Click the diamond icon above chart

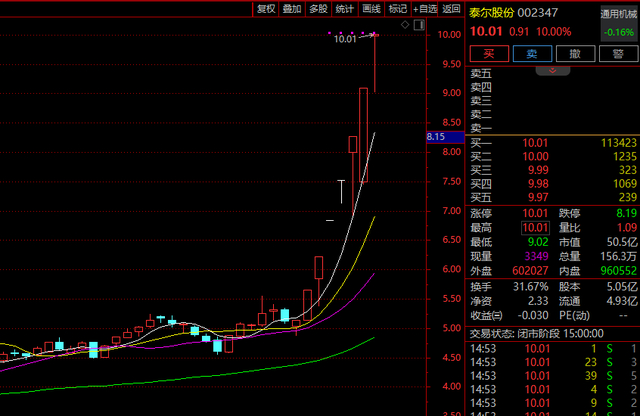coord(405,25)
